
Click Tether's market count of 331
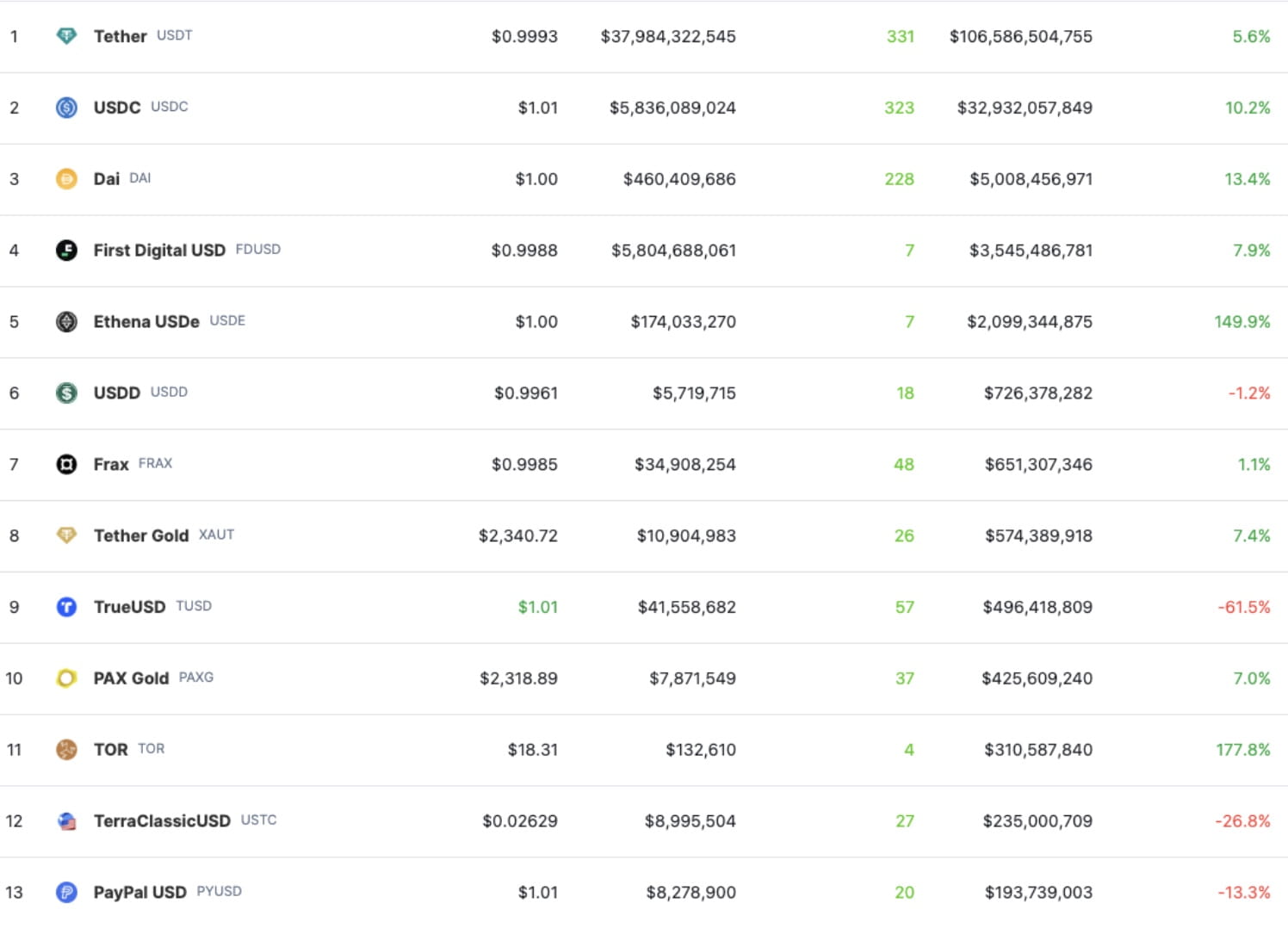(x=902, y=36)
